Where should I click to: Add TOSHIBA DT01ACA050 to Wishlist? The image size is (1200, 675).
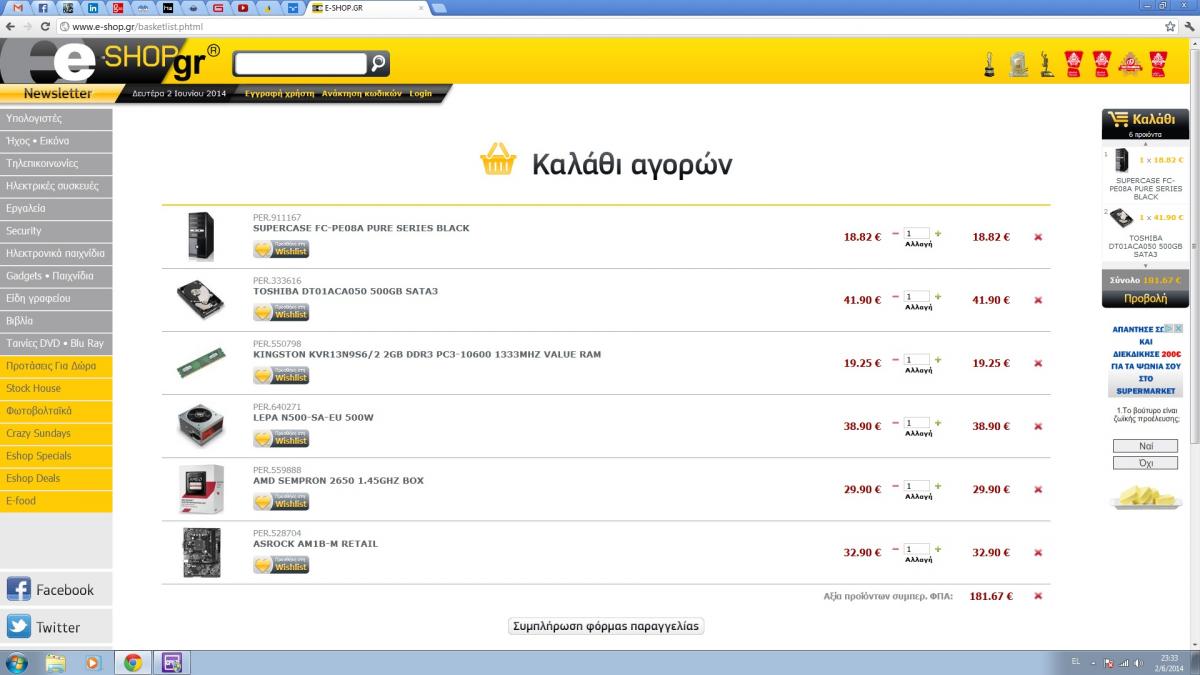tap(281, 312)
